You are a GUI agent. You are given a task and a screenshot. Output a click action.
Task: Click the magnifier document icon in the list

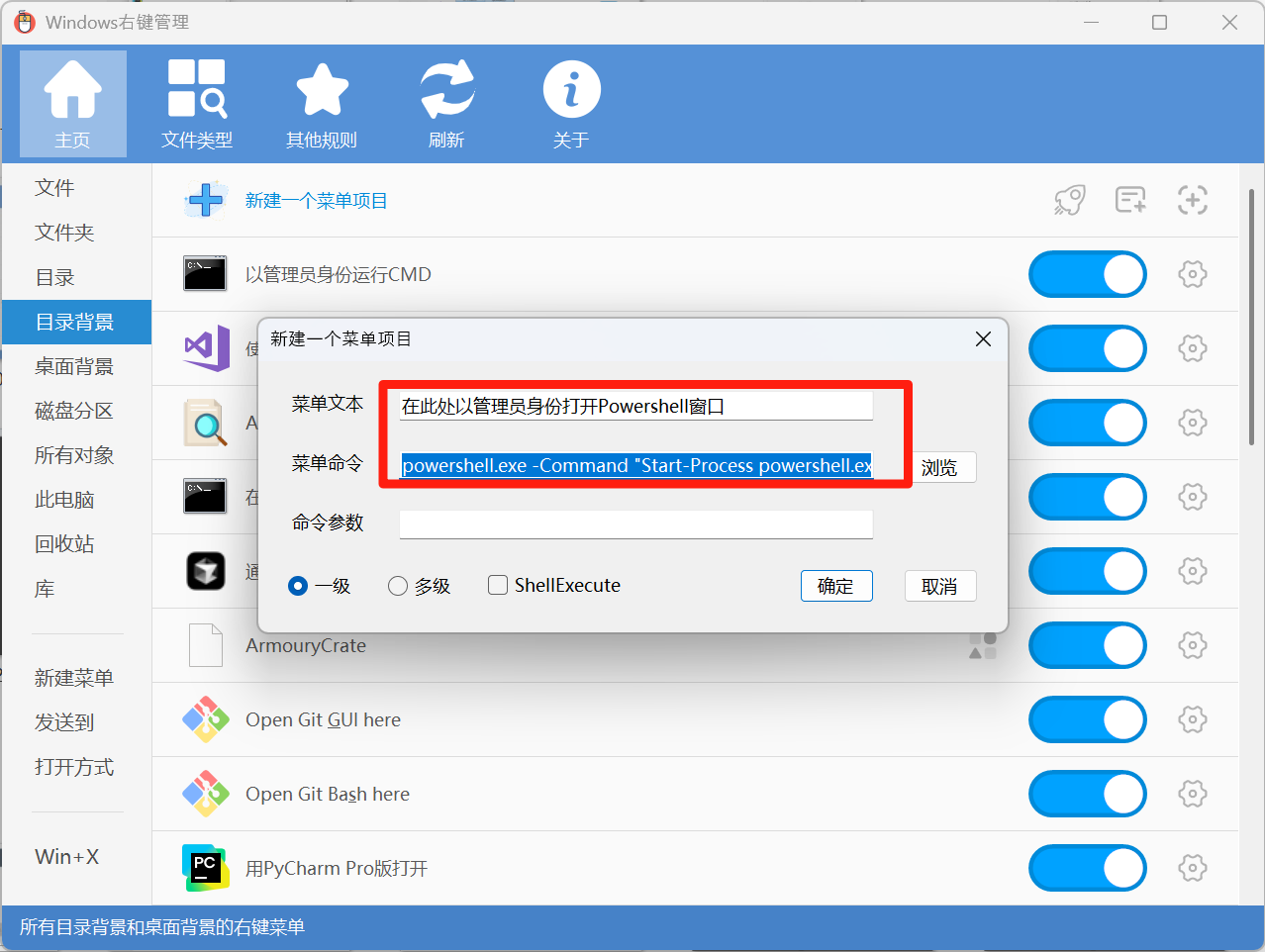206,423
